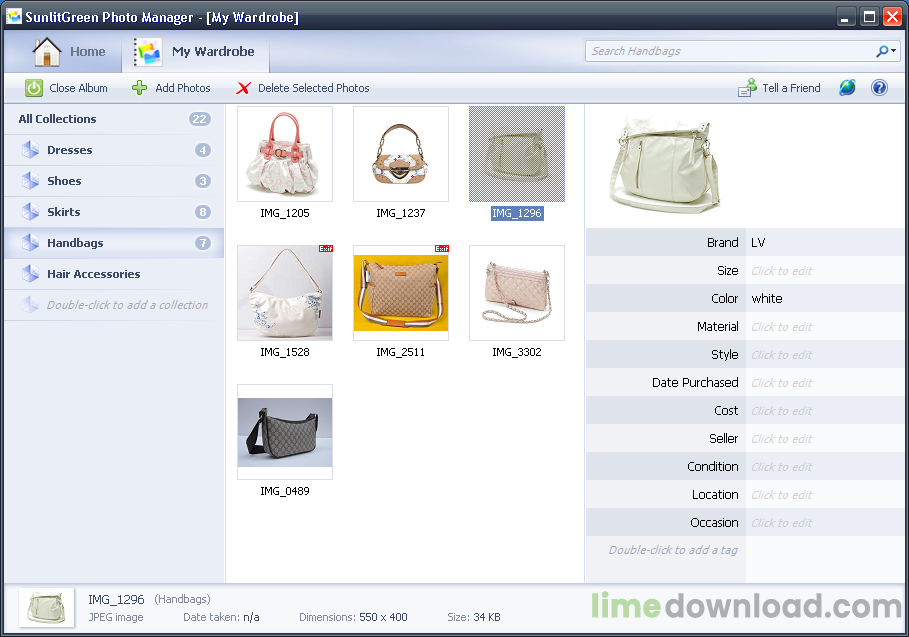The width and height of the screenshot is (909, 637).
Task: Select the IMG_2511 handbag thumbnail
Action: pos(400,292)
